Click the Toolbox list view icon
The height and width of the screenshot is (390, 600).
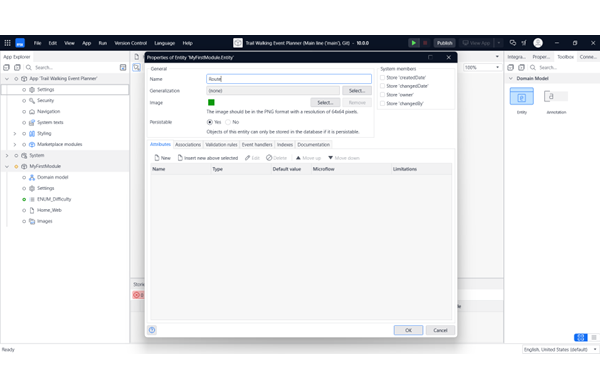593,337
